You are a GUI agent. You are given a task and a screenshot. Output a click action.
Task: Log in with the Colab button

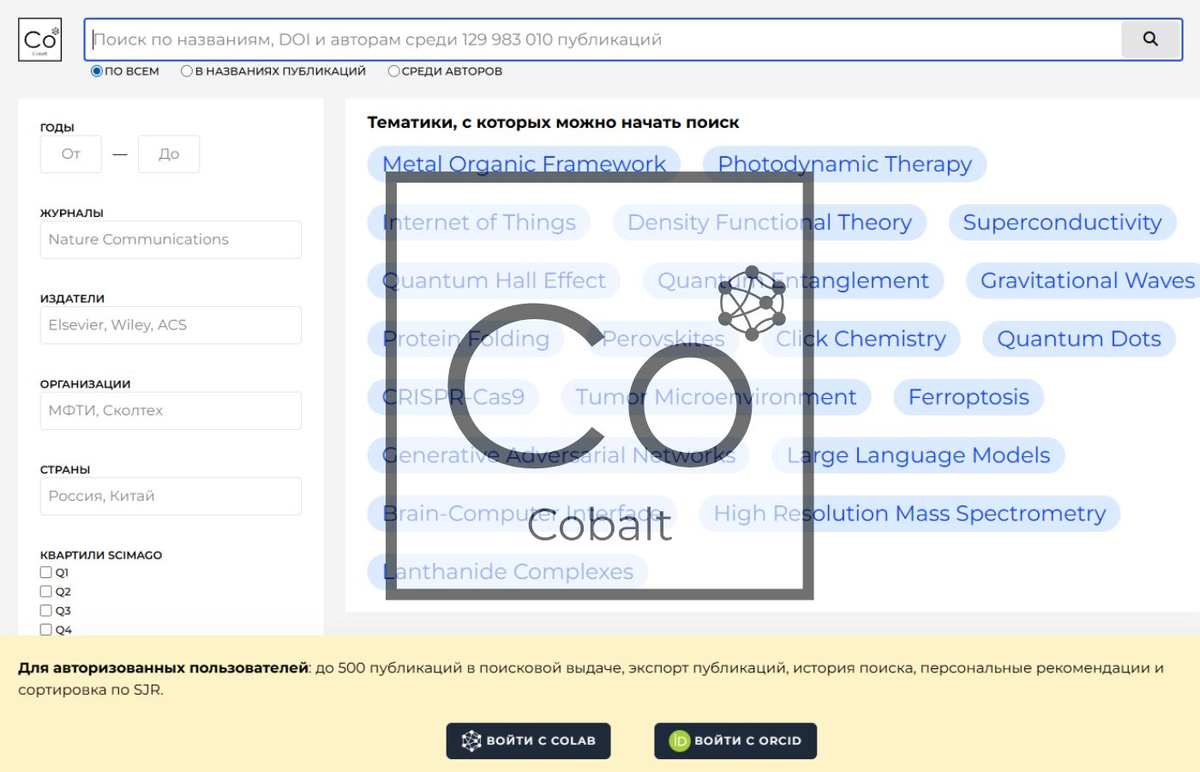point(528,741)
